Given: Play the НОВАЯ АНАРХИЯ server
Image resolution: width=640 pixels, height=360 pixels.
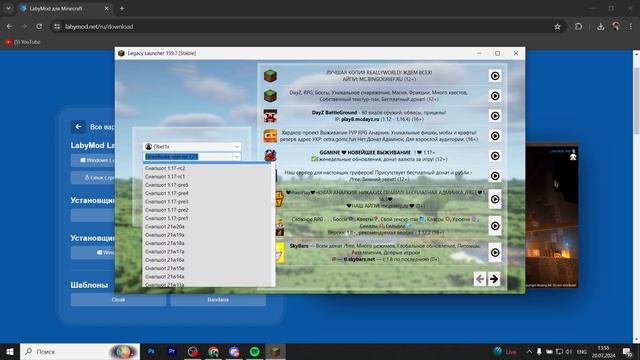Looking at the screenshot, I should tap(495, 199).
